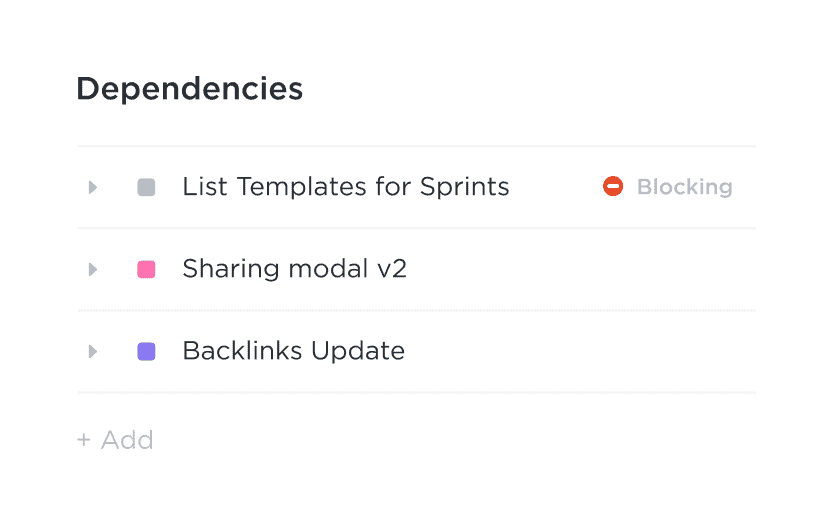Click empty space right of Sharing modal v2
The width and height of the screenshot is (834, 528).
click(580, 269)
